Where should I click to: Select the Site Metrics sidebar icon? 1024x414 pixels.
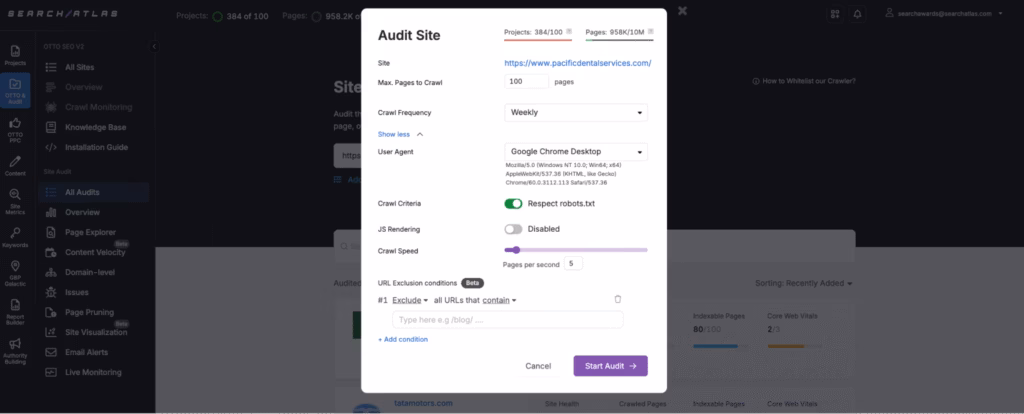(x=15, y=199)
